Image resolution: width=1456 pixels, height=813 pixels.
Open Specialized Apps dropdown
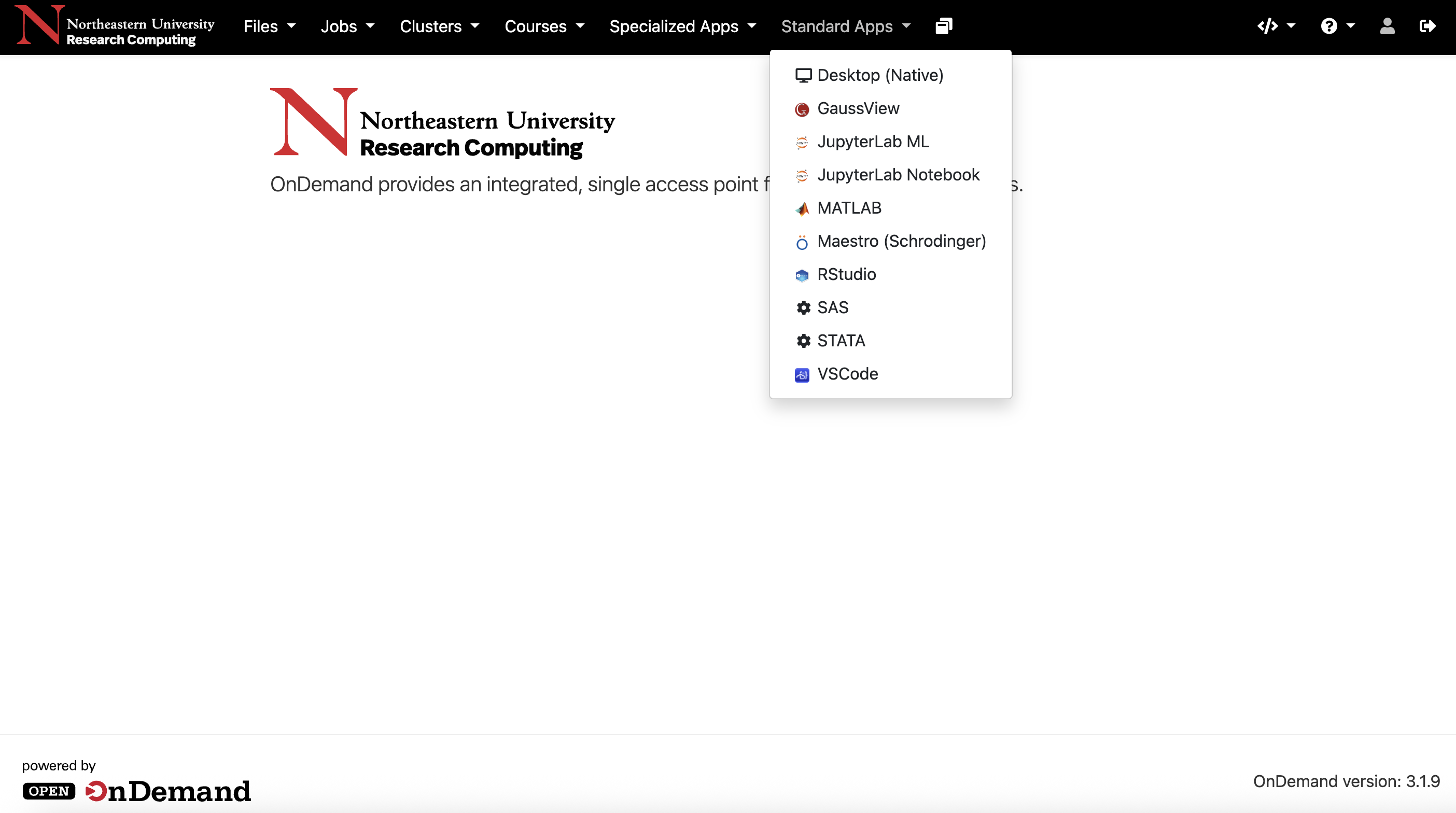pyautogui.click(x=682, y=26)
